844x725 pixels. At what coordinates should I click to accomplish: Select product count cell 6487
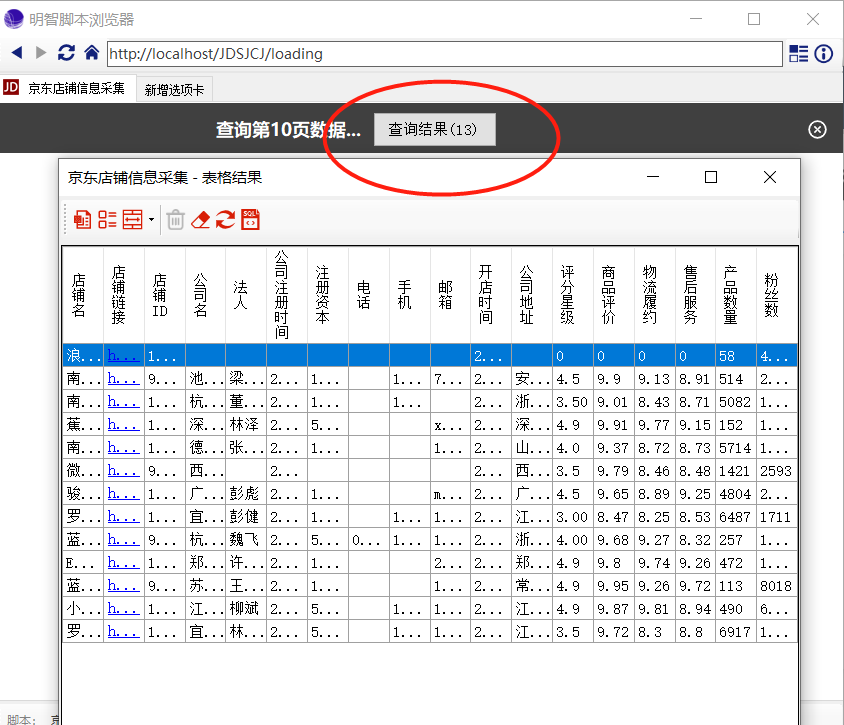(x=736, y=517)
